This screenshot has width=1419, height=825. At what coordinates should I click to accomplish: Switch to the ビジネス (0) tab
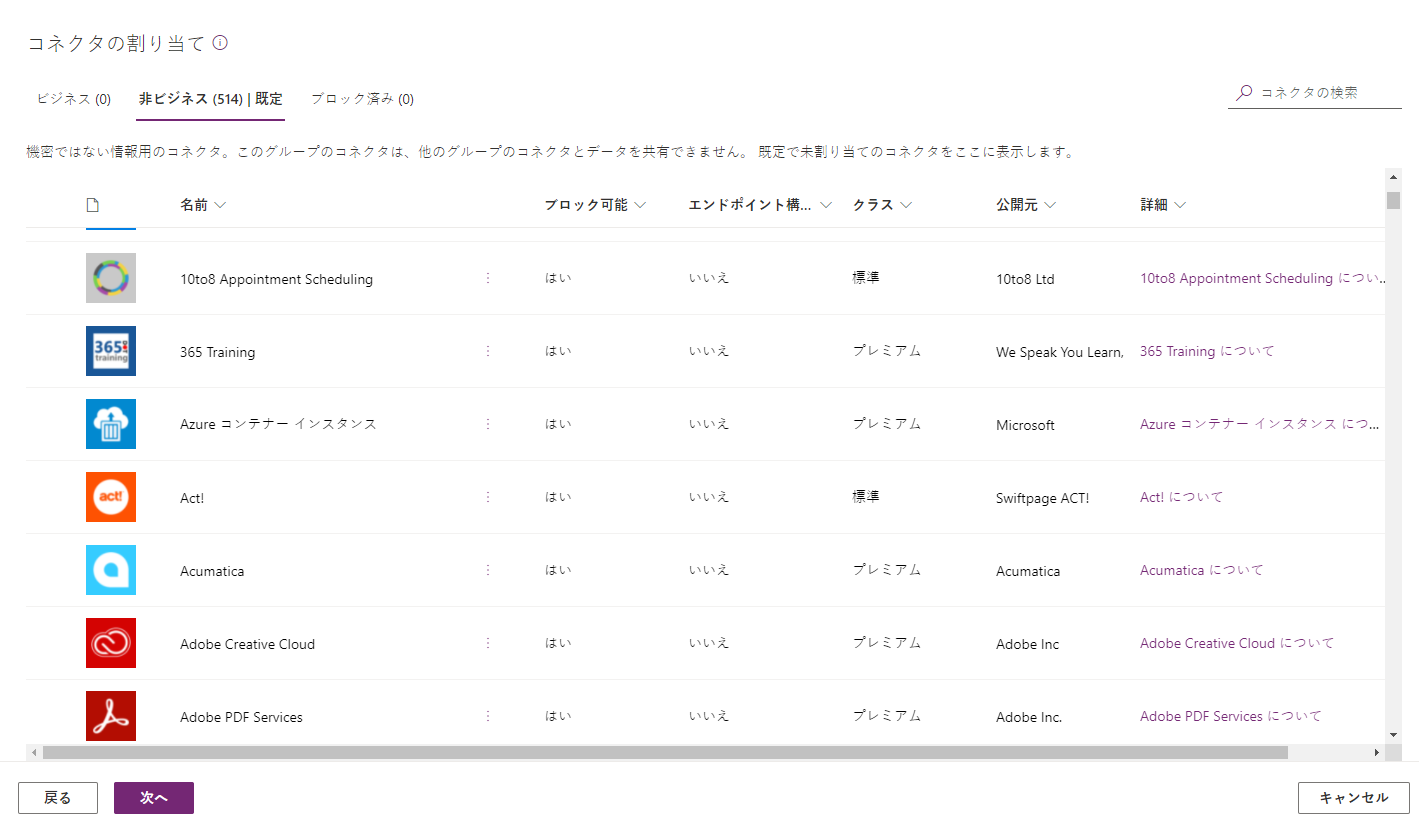73,99
